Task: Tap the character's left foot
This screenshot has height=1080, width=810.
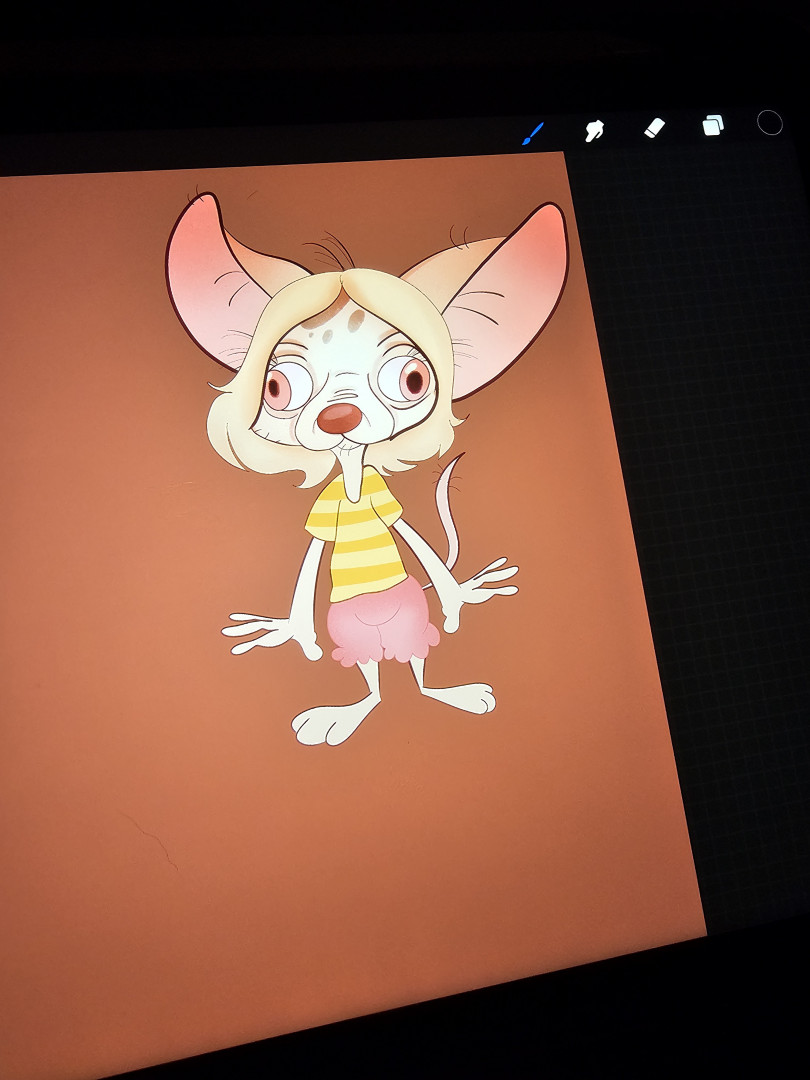Action: 325,722
